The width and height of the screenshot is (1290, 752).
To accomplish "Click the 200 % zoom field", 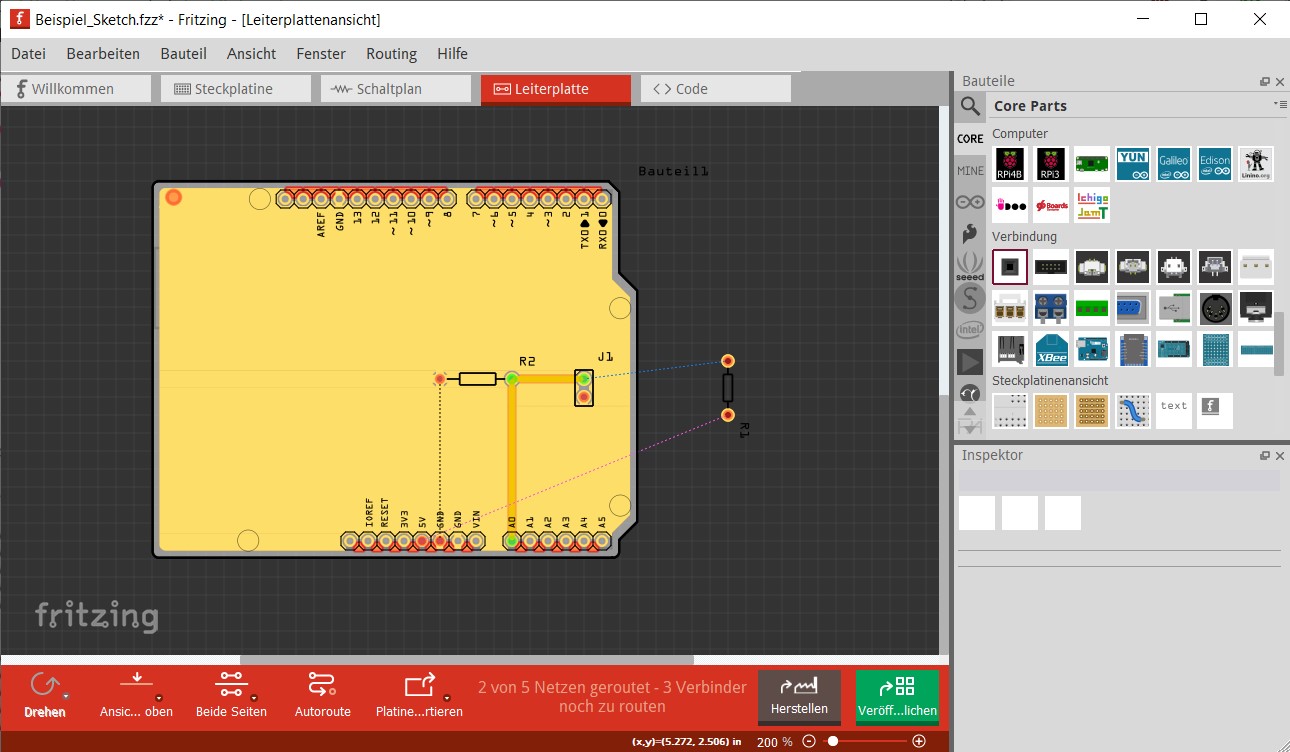I will (x=774, y=742).
